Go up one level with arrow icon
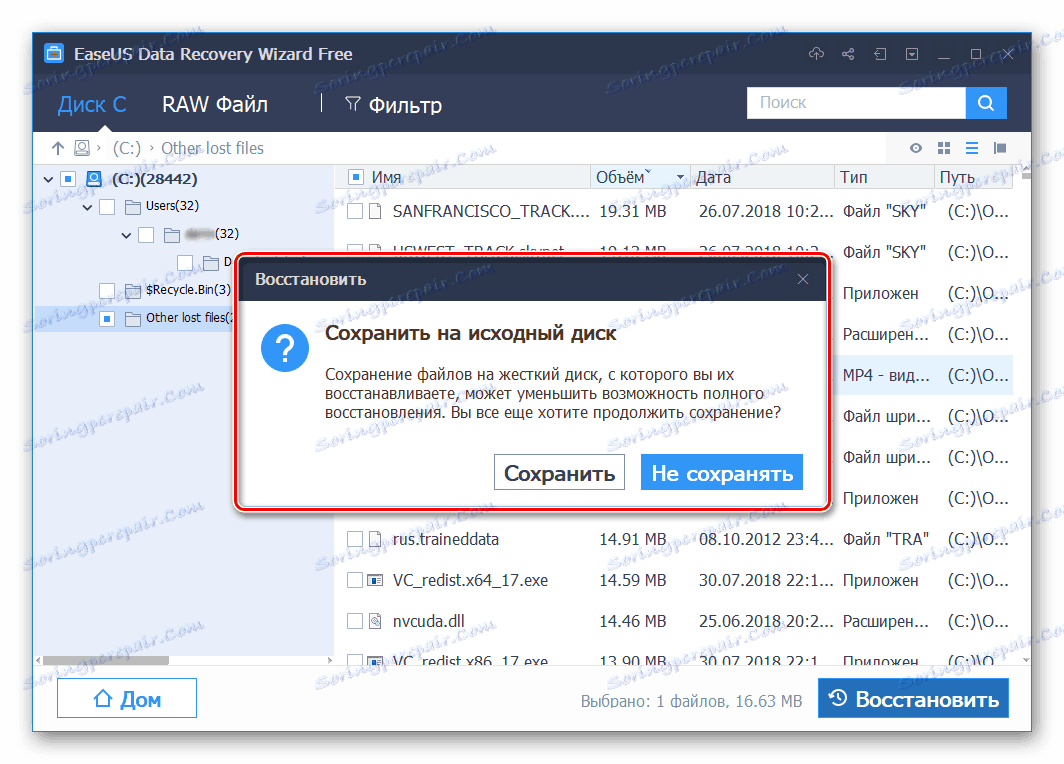 coord(58,148)
